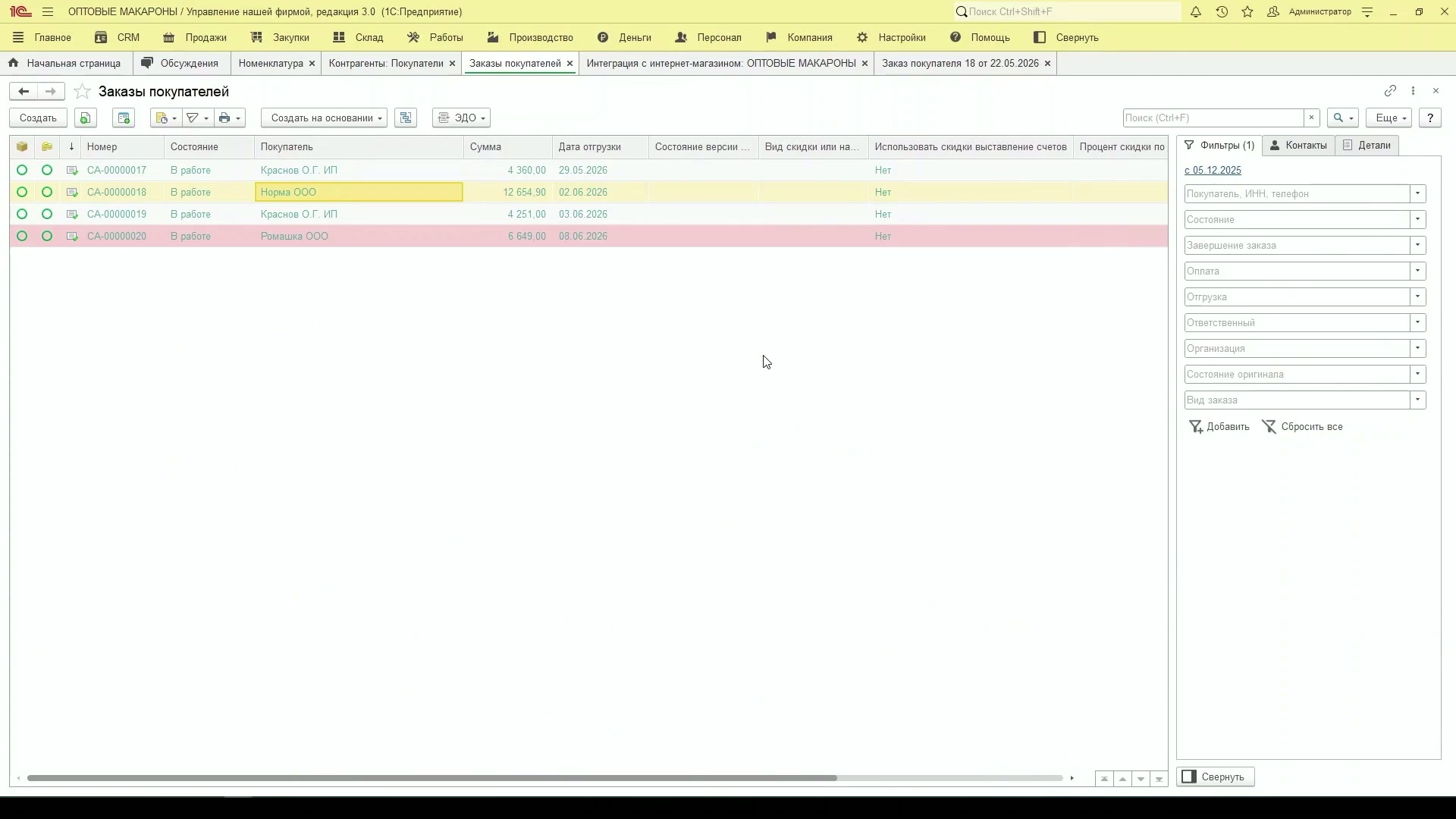Viewport: 1456px width, 819px height.
Task: Expand the Вид заказа filter dropdown
Action: coord(1417,400)
